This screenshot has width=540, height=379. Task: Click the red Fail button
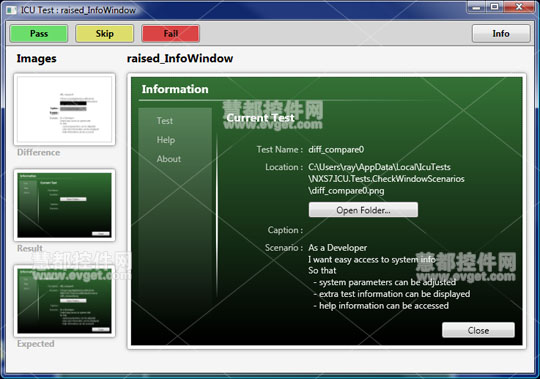pyautogui.click(x=170, y=34)
